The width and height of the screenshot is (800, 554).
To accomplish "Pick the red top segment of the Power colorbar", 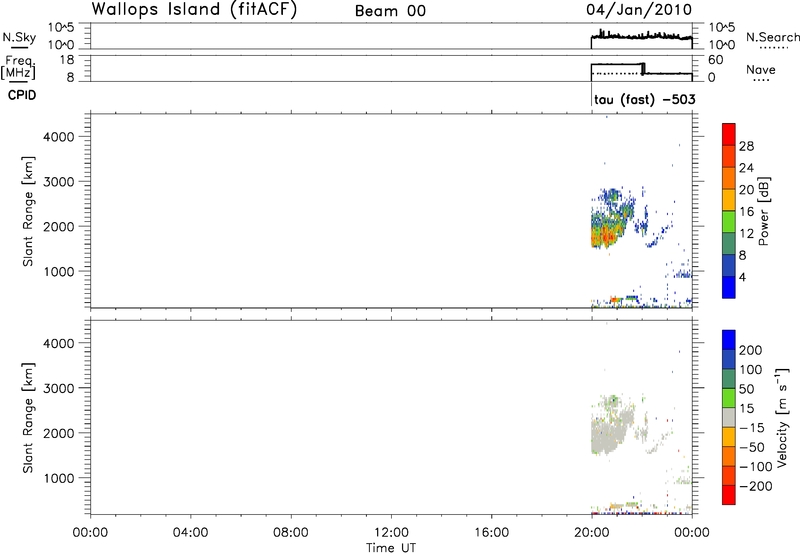I will tap(729, 134).
